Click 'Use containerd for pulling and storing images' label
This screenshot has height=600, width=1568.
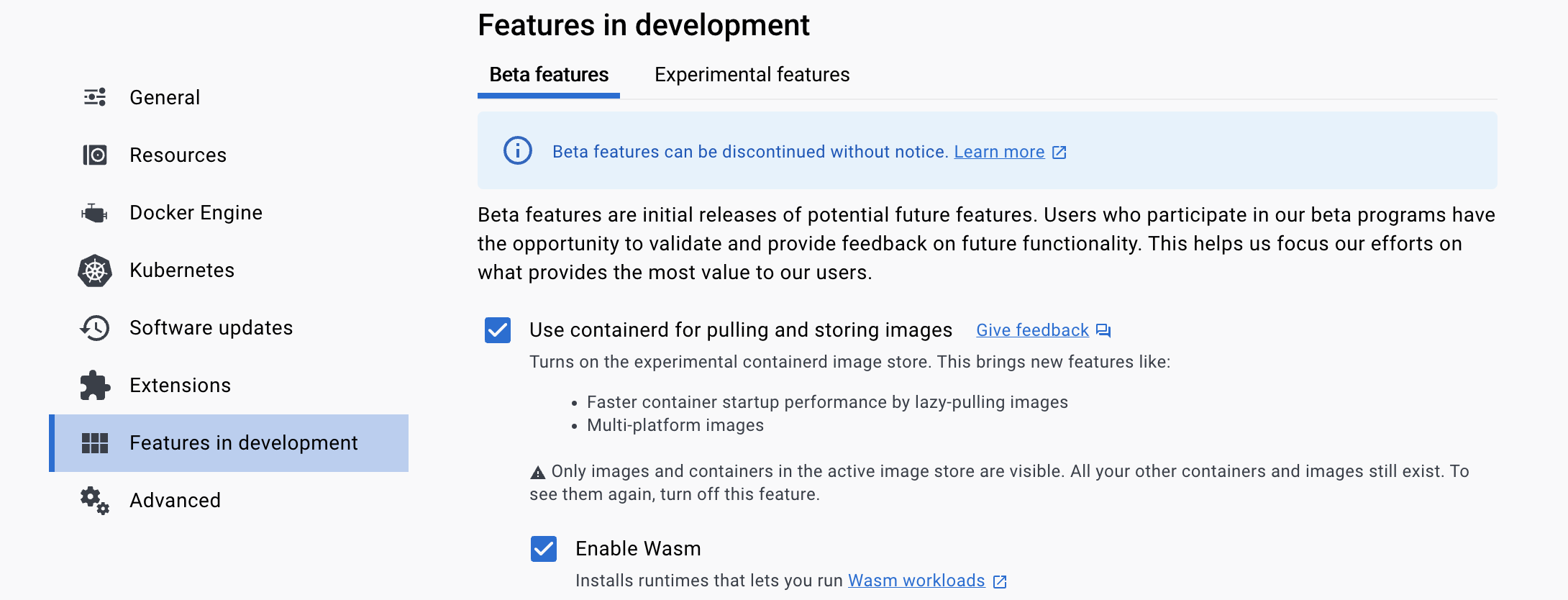(741, 330)
